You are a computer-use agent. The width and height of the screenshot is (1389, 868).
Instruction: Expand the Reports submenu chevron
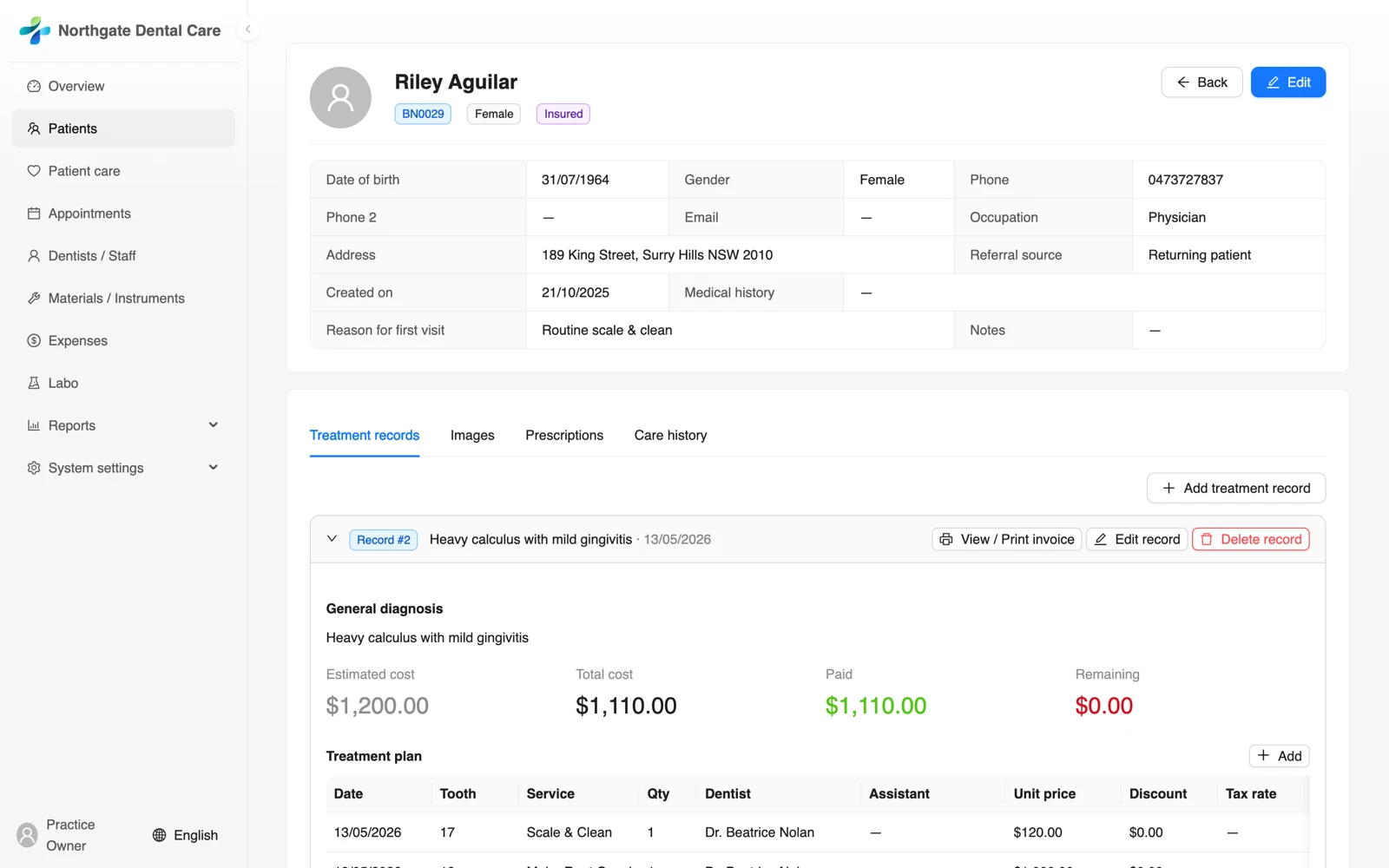[x=214, y=425]
